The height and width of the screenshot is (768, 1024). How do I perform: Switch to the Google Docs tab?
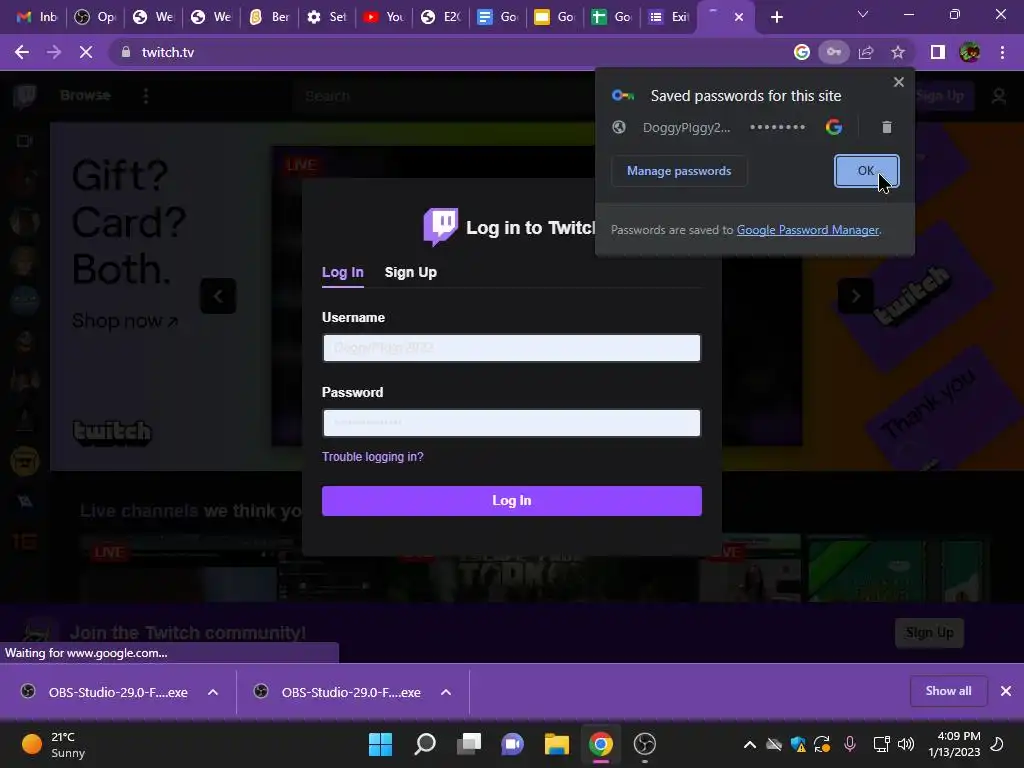[x=498, y=17]
